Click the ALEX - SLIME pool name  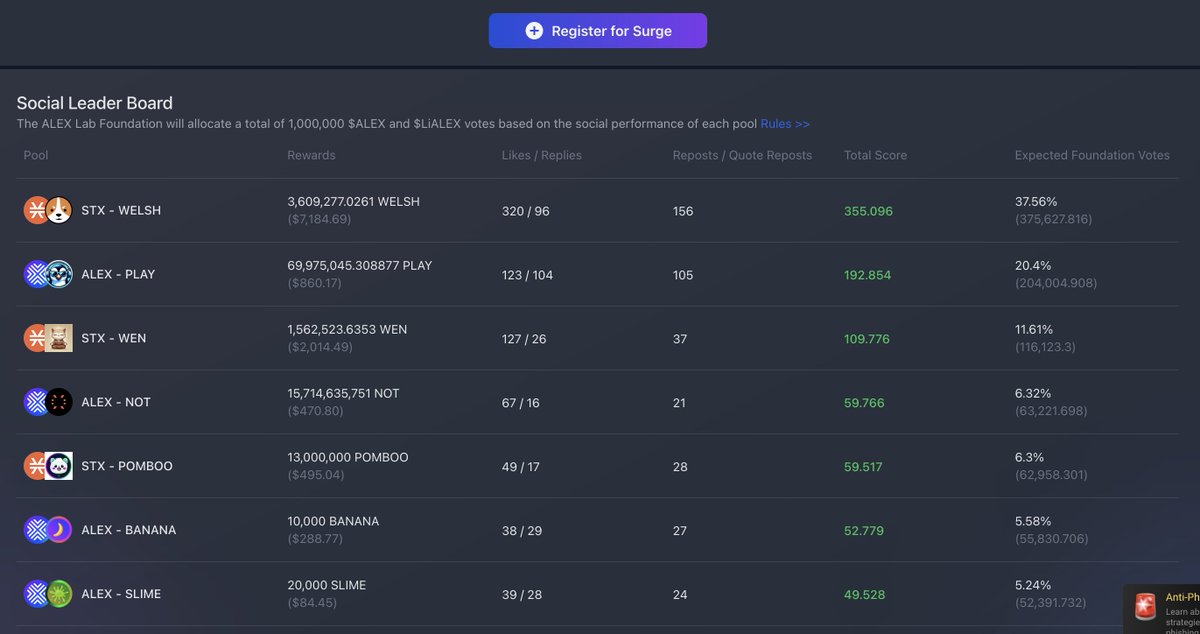[121, 595]
